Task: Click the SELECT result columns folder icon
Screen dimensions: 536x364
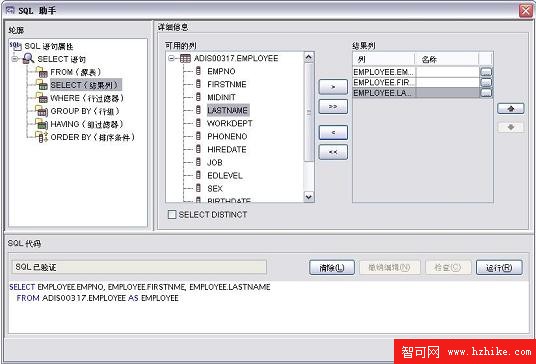Action: pos(42,85)
